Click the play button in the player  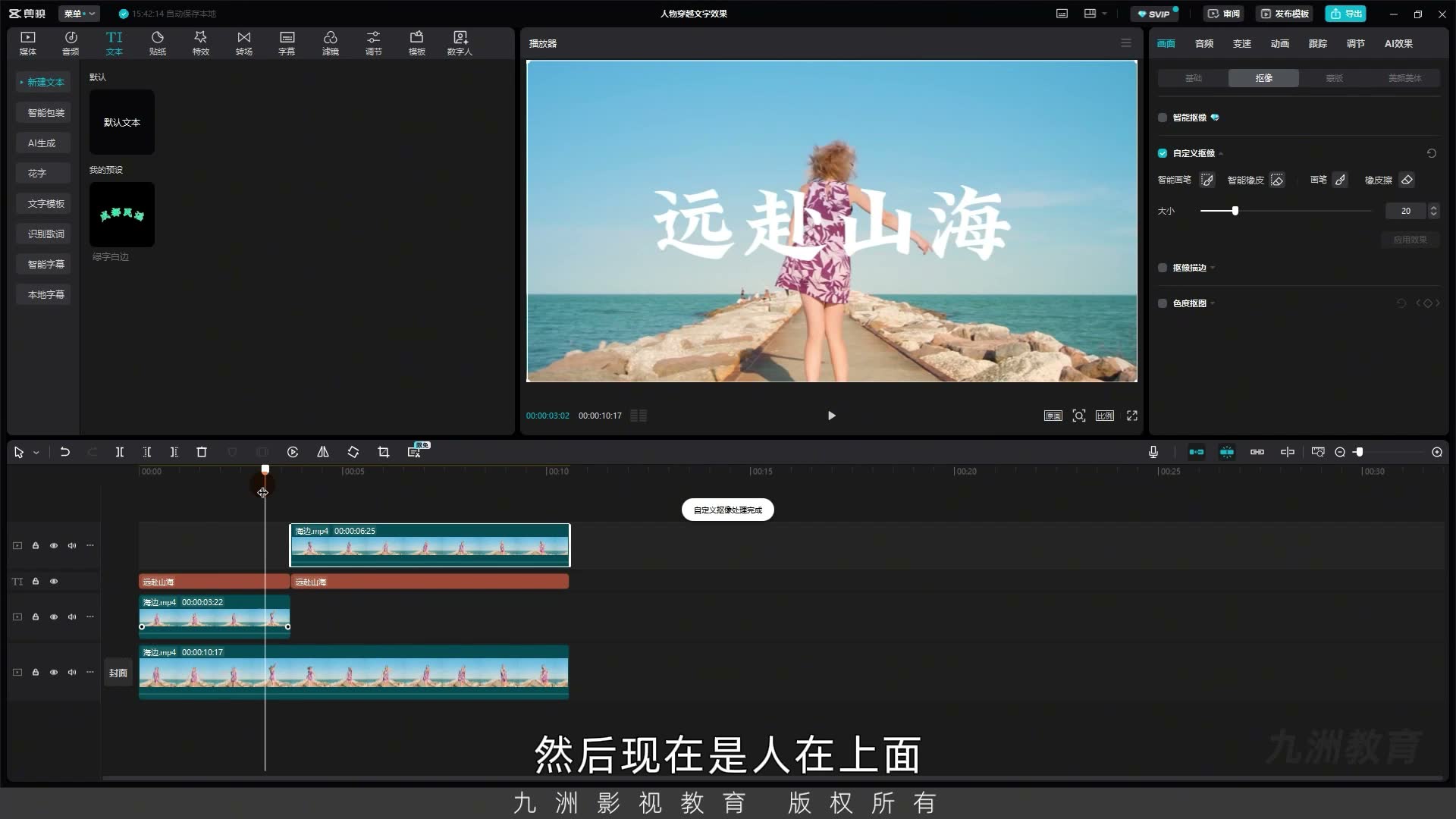click(x=831, y=416)
